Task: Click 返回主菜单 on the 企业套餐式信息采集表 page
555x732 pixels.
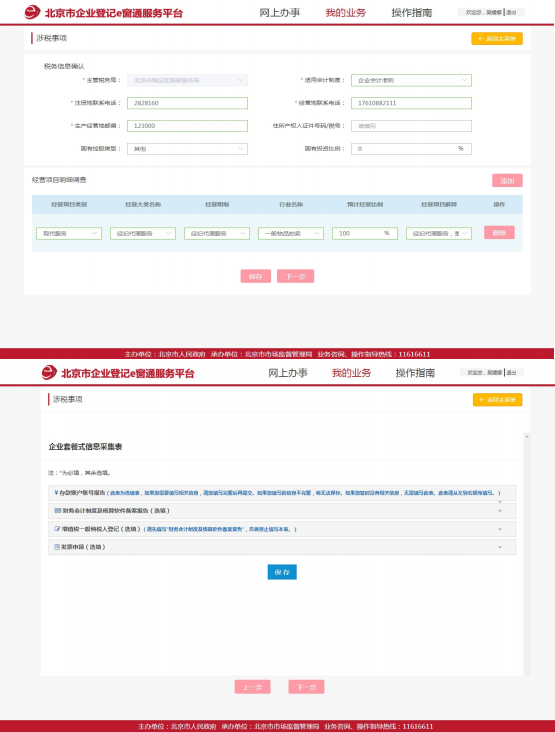Action: pos(497,400)
